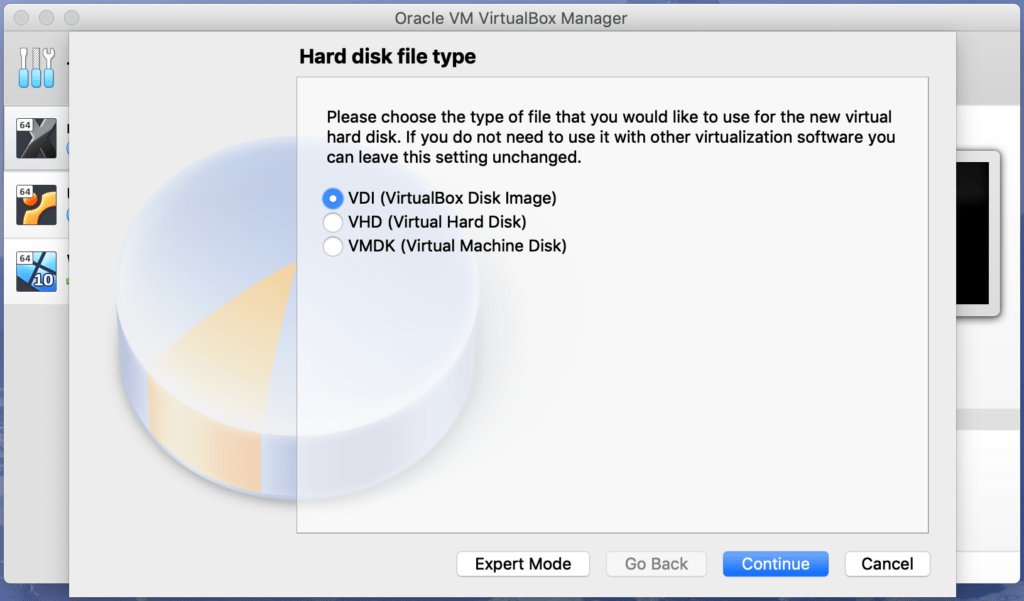Choose the VHD radio button

click(332, 222)
